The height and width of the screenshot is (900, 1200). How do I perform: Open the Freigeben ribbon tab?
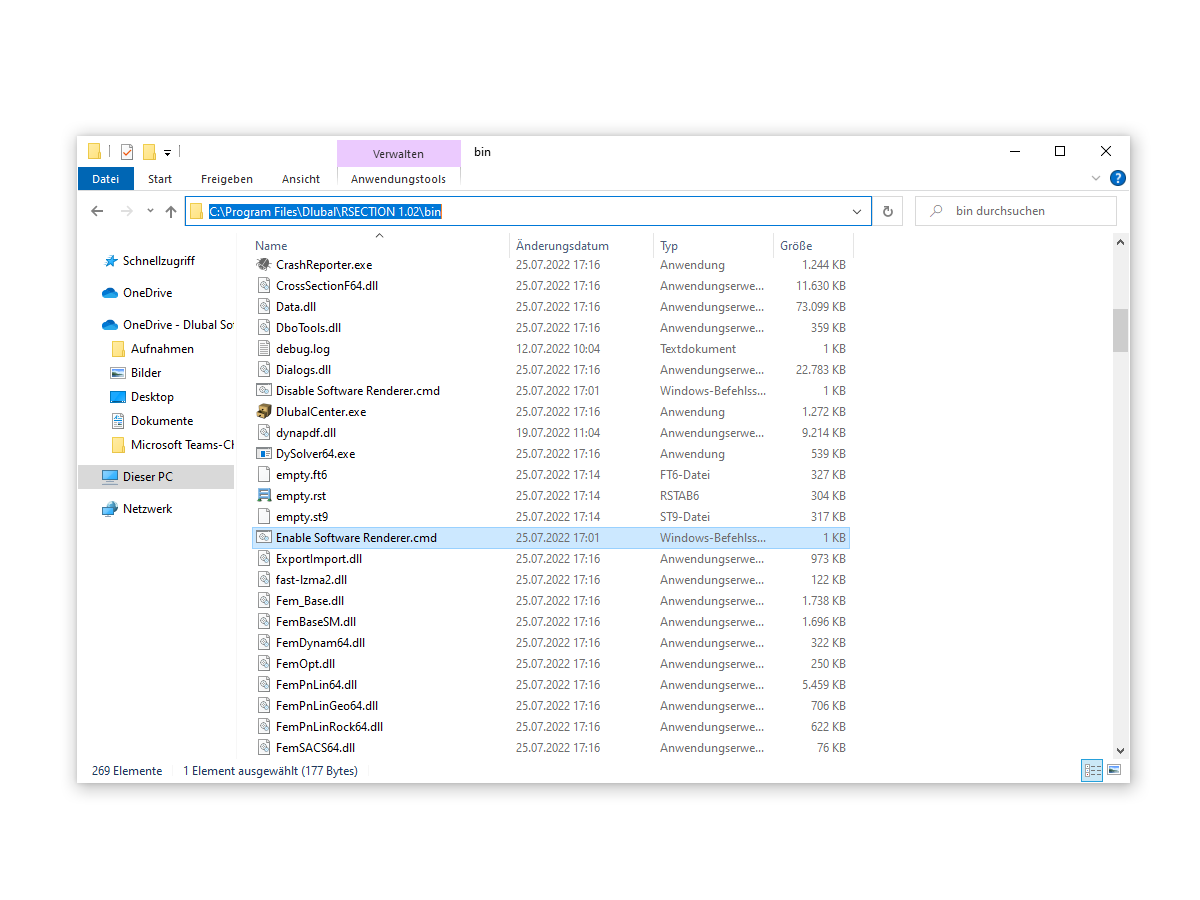point(227,179)
